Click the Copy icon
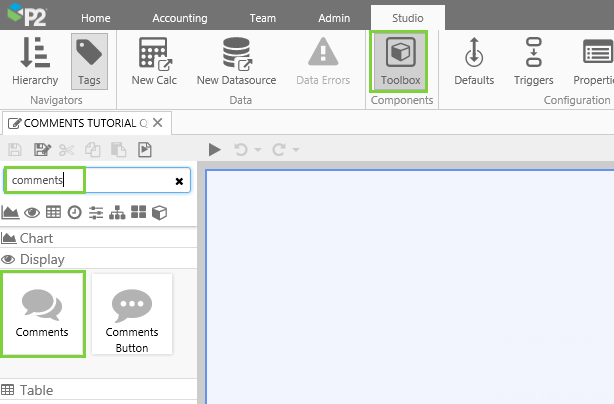This screenshot has height=404, width=614. pos(93,150)
